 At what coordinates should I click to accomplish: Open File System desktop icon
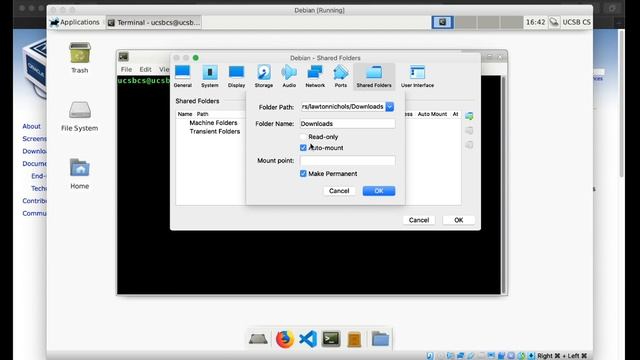click(80, 116)
